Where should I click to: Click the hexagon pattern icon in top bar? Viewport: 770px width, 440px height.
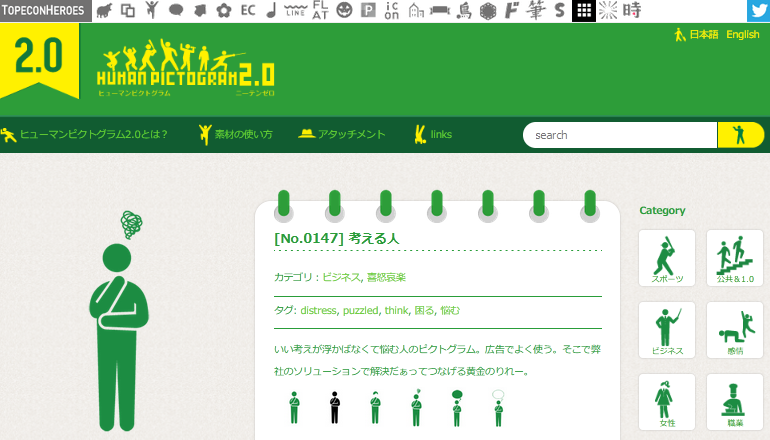[x=488, y=10]
